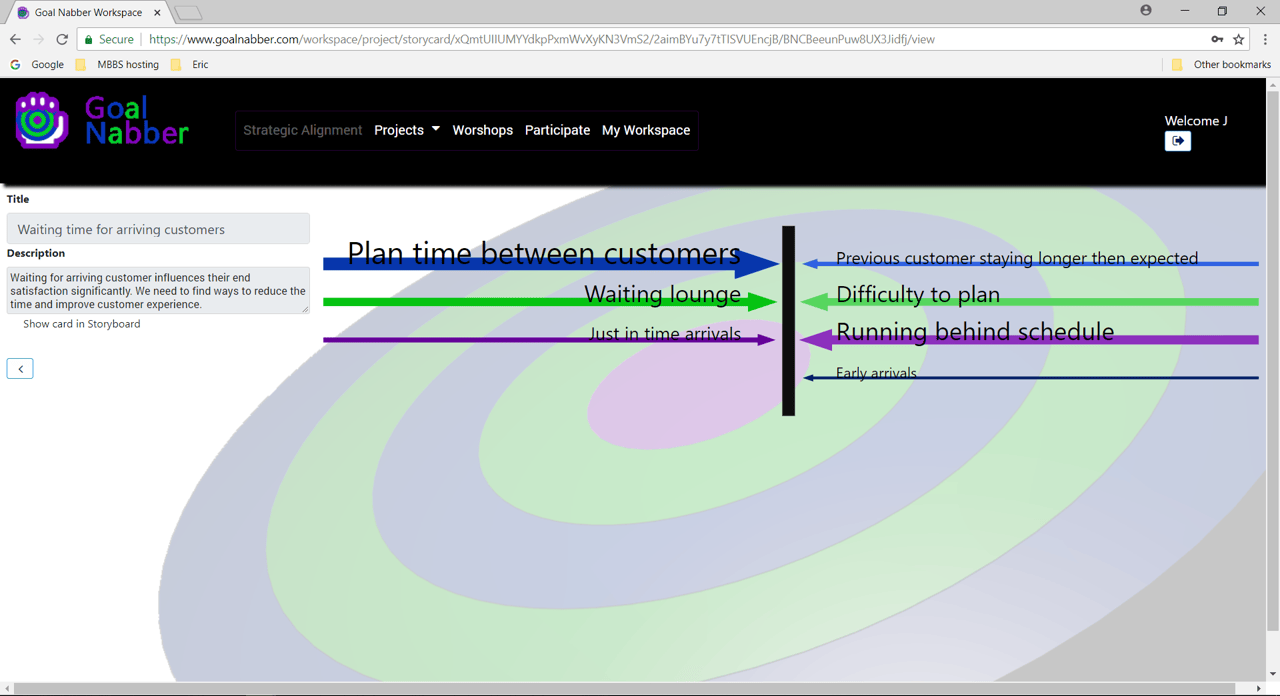Go to Worshops page
This screenshot has width=1280, height=696.
tap(482, 130)
